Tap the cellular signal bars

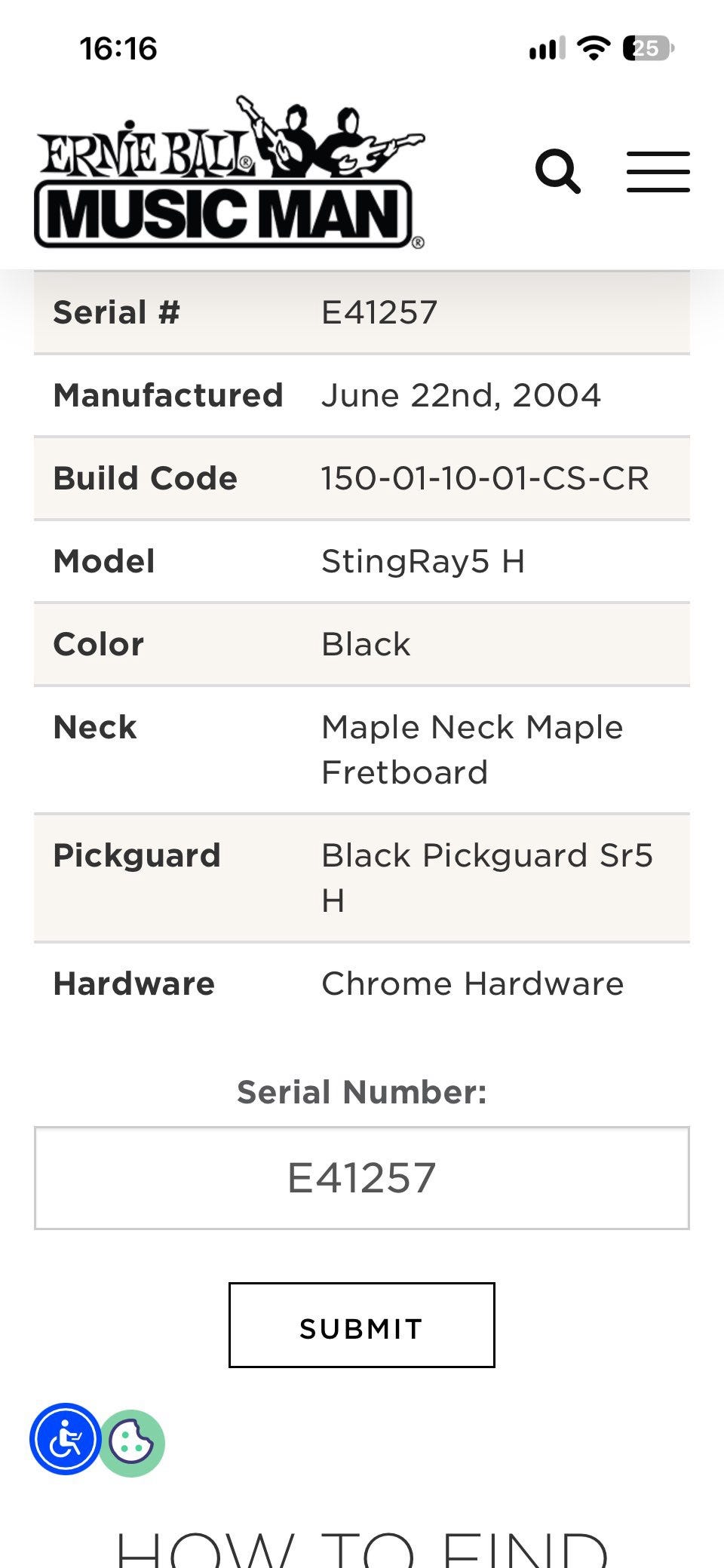547,49
